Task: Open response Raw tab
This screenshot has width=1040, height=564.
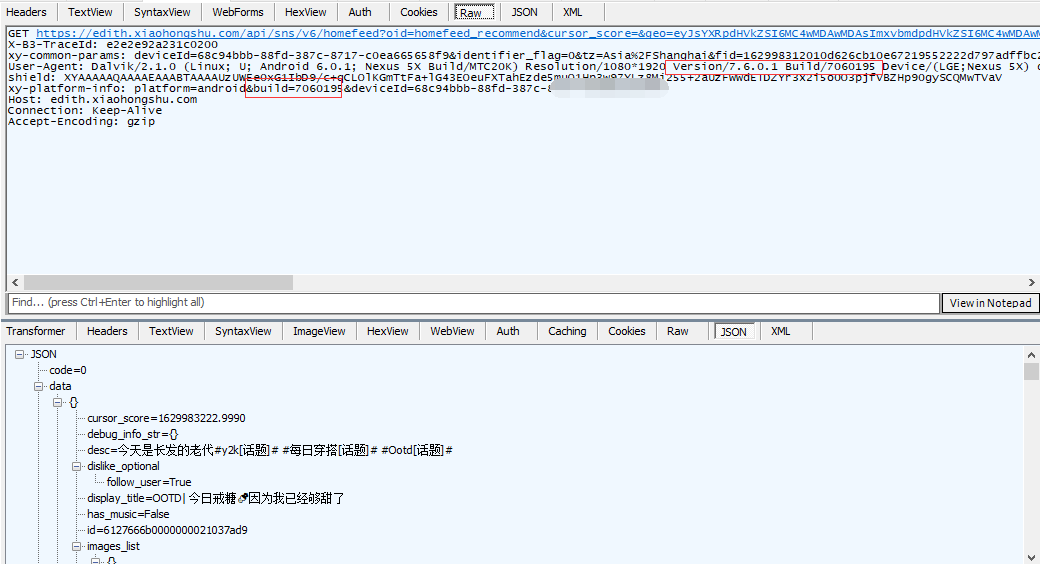Action: coord(678,331)
